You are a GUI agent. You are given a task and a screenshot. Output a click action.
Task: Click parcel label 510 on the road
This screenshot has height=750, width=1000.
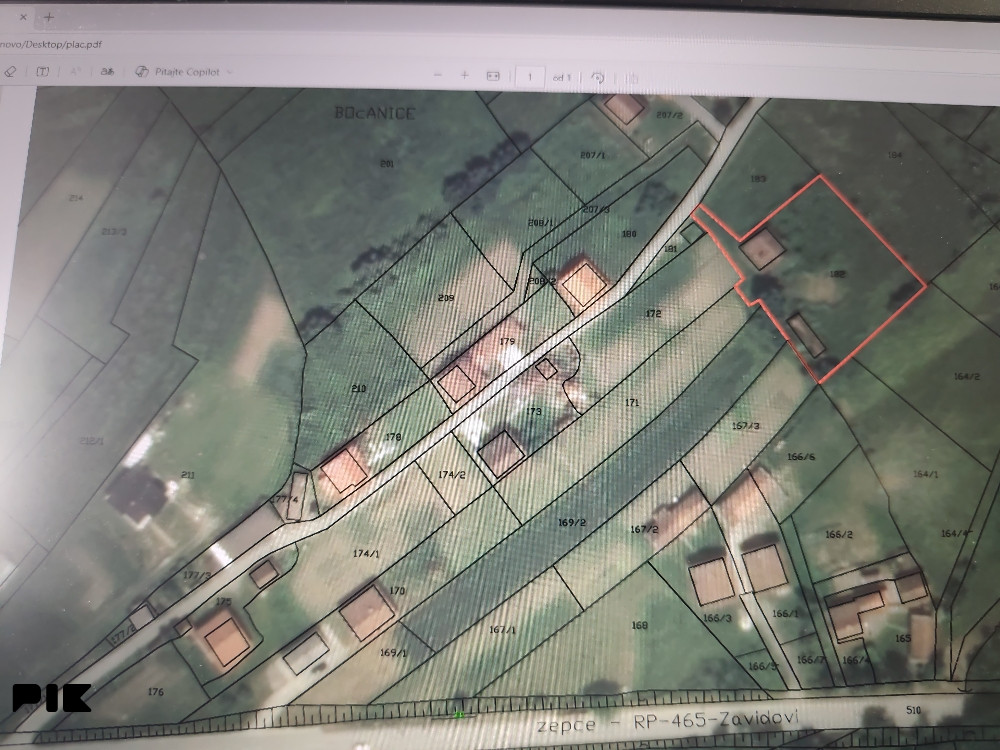(913, 710)
